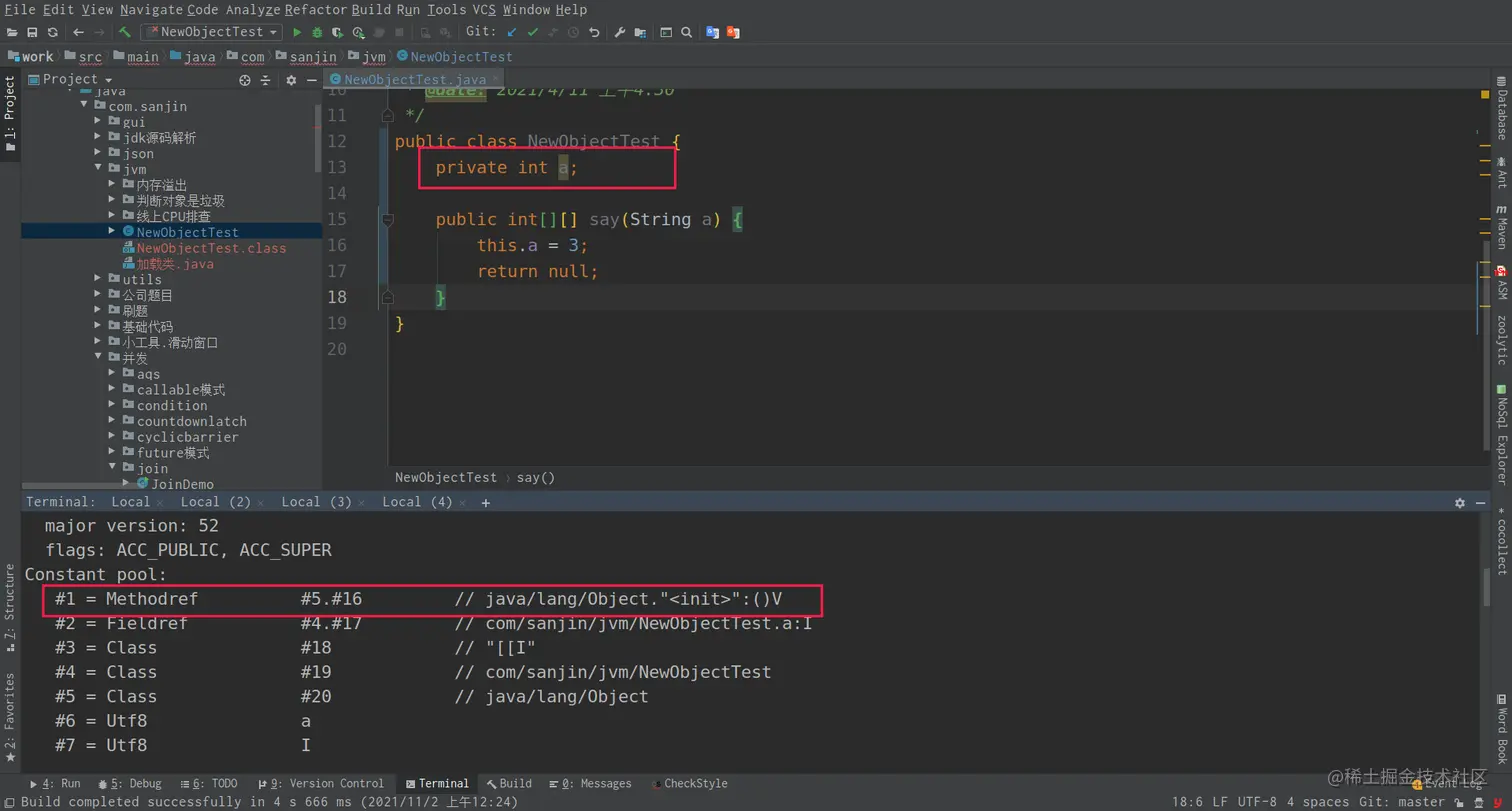Toggle the 1: Project side tool window
Image resolution: width=1512 pixels, height=811 pixels.
pos(10,113)
